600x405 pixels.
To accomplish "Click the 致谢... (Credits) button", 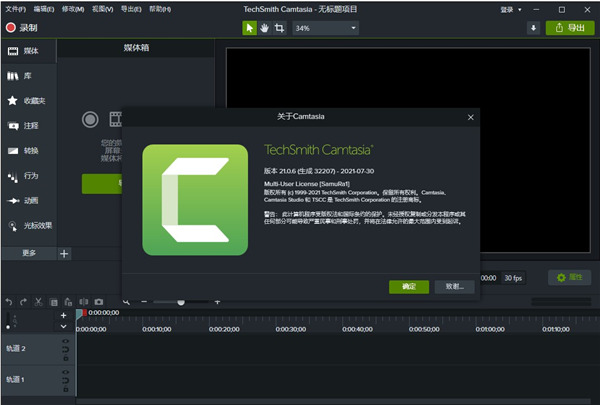I will [x=454, y=286].
